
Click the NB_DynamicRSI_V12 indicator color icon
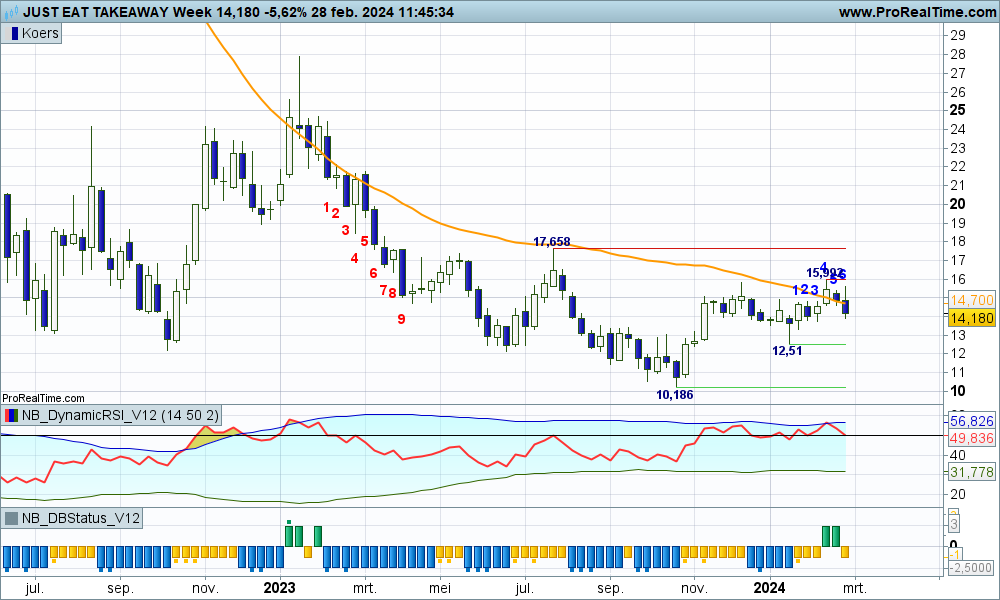tap(12, 415)
